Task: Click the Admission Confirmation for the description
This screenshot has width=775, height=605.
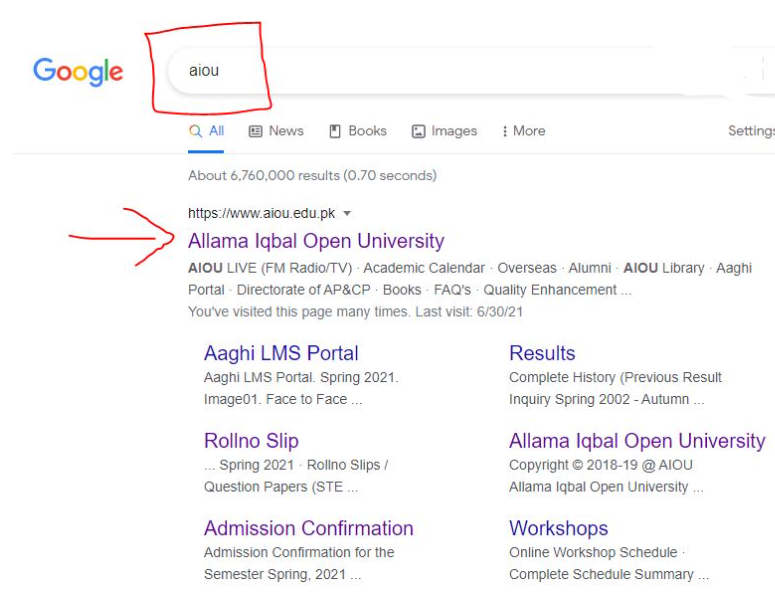Action: 299,552
